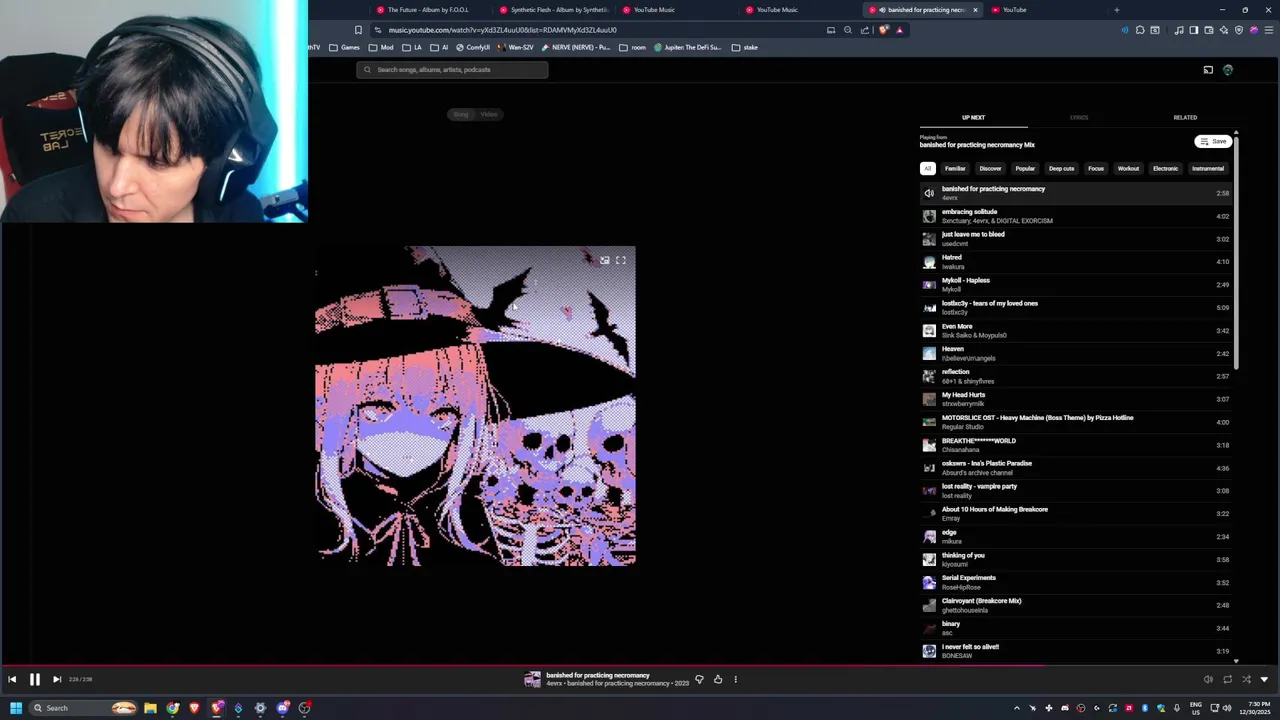The height and width of the screenshot is (720, 1280).
Task: Select the Discover filter chip
Action: pyautogui.click(x=990, y=168)
